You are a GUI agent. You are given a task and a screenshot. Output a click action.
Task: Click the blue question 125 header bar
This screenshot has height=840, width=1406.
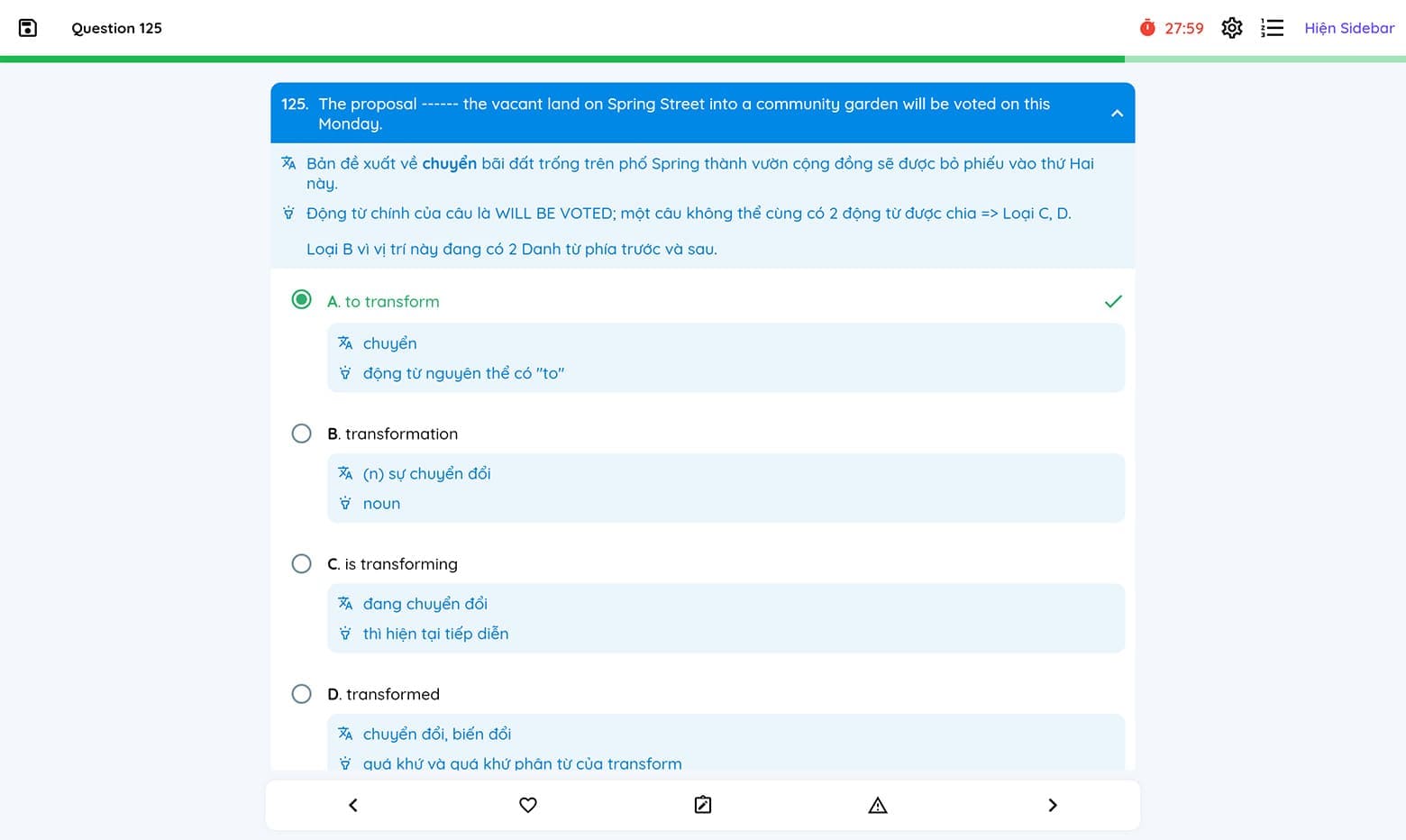[x=685, y=114]
